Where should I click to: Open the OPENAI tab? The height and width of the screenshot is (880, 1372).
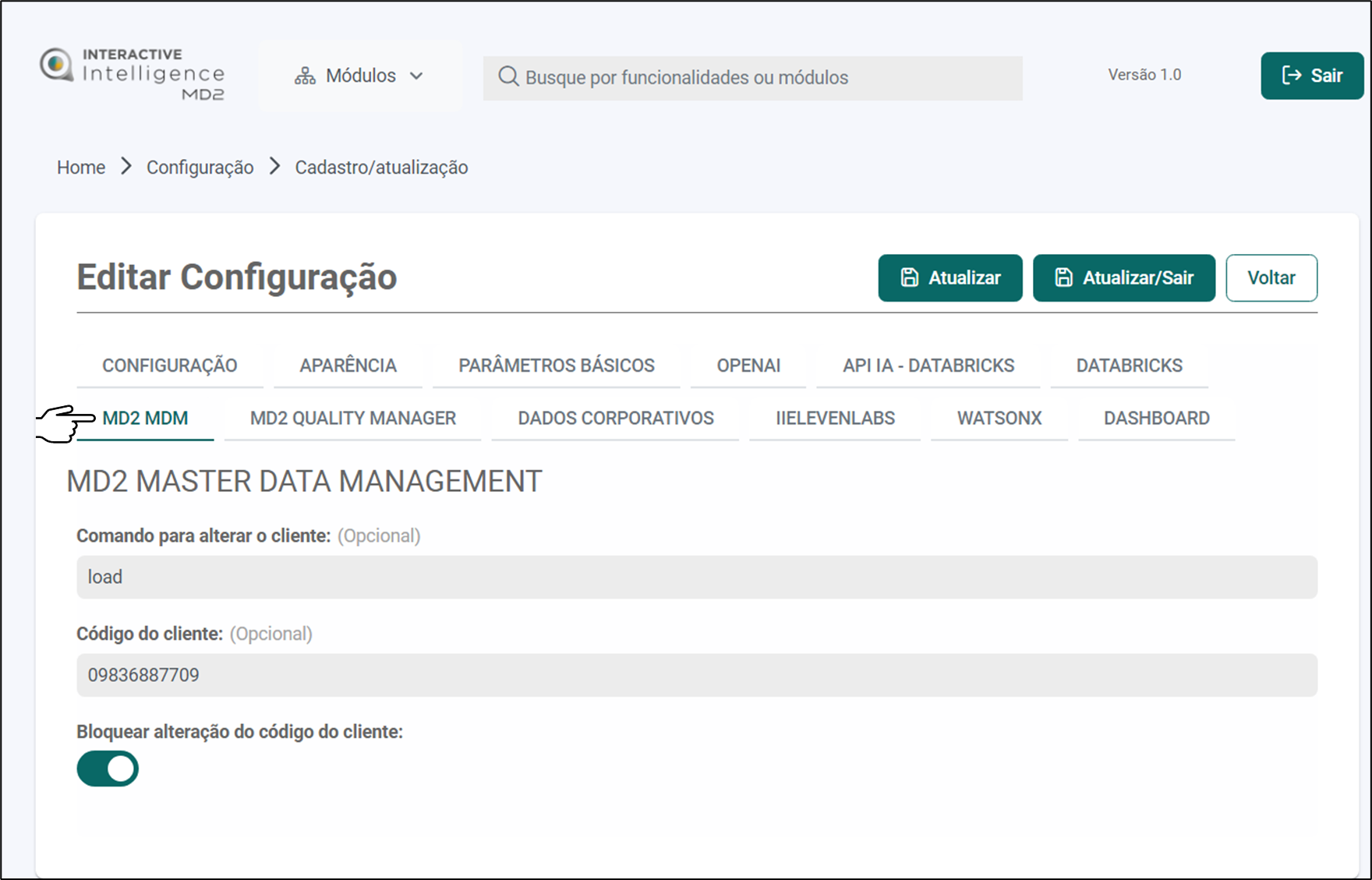click(748, 366)
